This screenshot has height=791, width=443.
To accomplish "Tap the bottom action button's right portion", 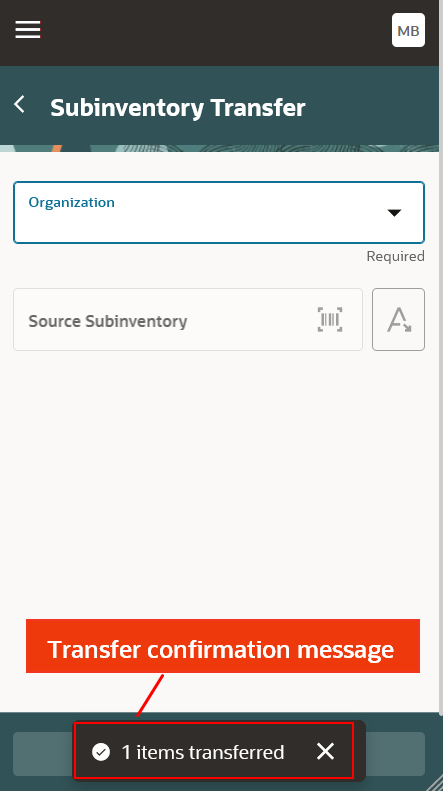I will (x=395, y=754).
